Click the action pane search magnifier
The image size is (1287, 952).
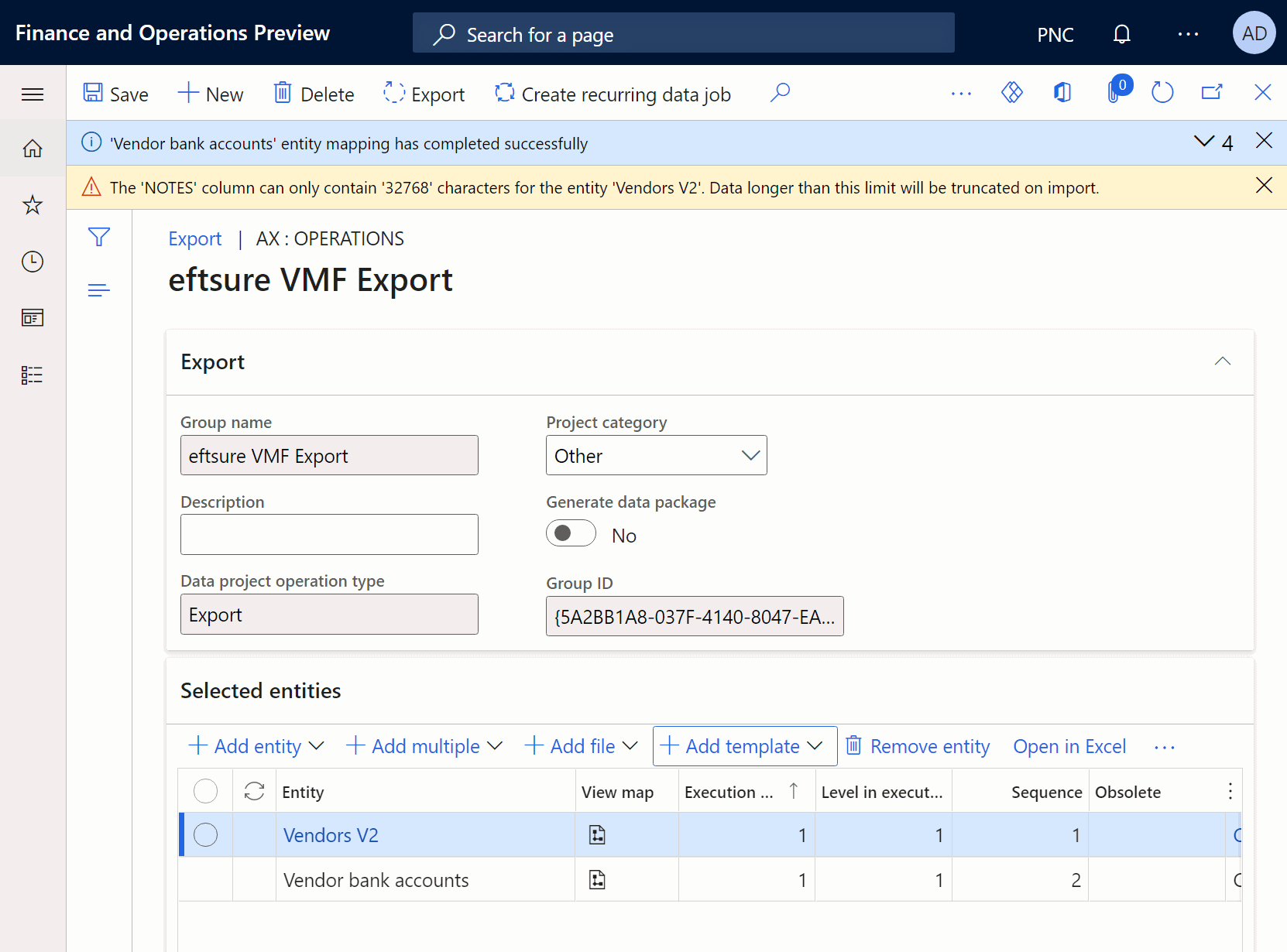781,93
